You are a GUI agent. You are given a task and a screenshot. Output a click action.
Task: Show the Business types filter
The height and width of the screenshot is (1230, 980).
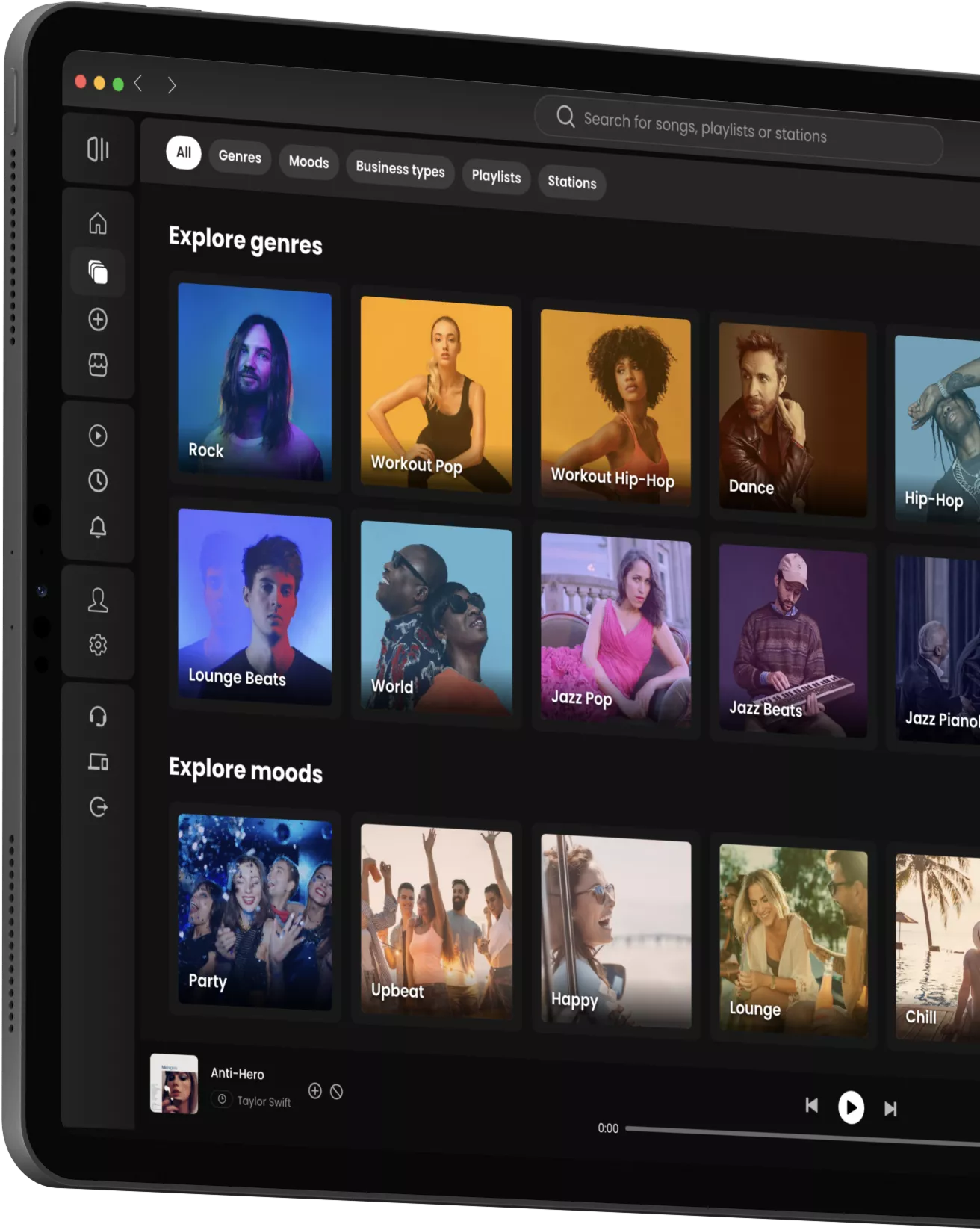(400, 170)
